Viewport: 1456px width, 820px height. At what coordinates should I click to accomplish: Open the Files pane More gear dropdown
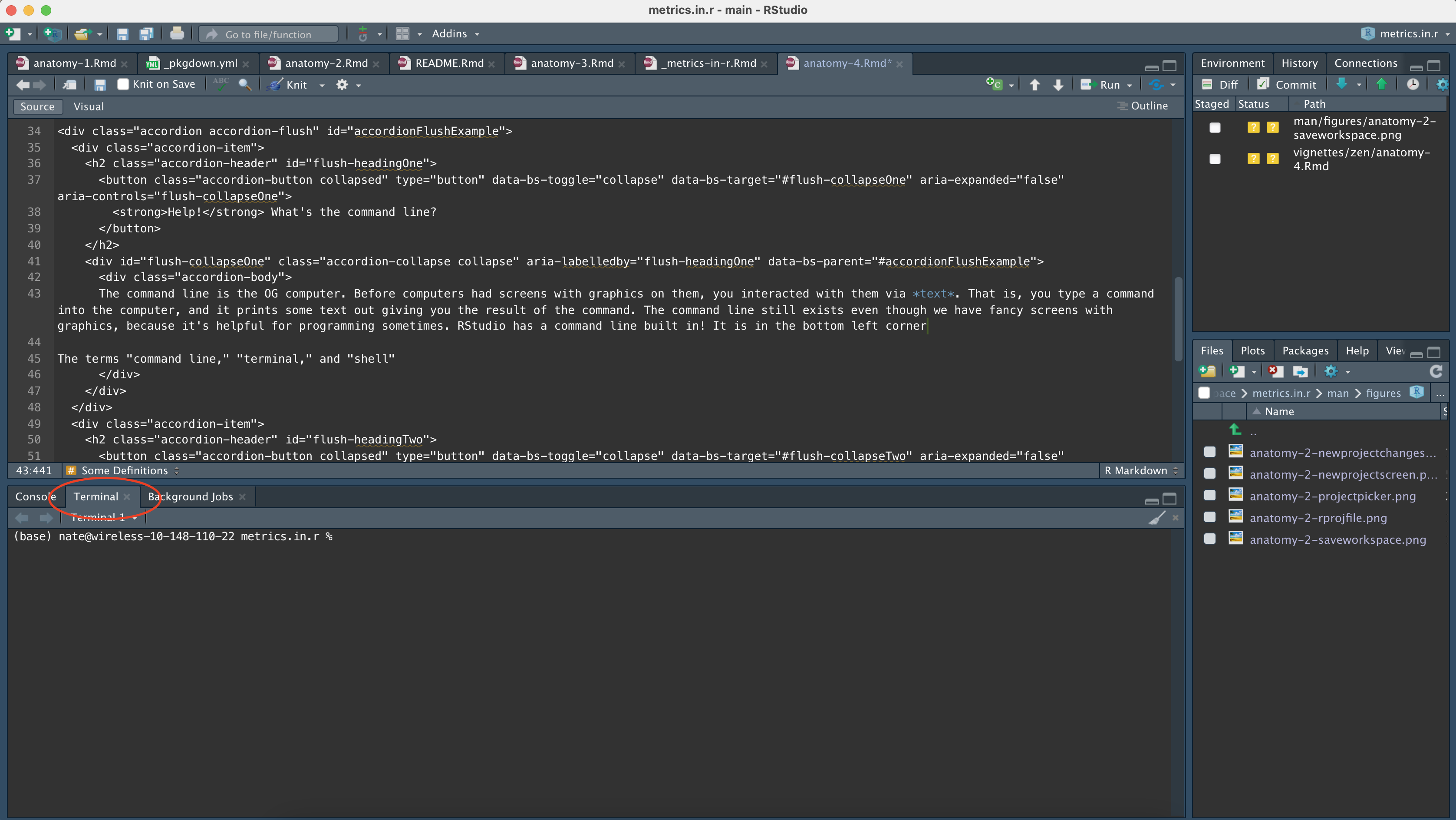coord(1337,371)
